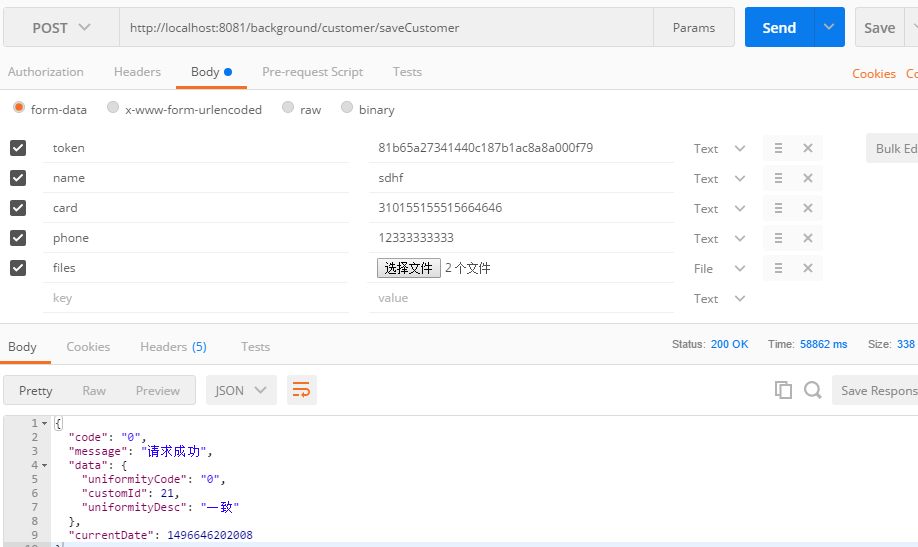Open the request Tests tab
918x547 pixels.
[407, 72]
